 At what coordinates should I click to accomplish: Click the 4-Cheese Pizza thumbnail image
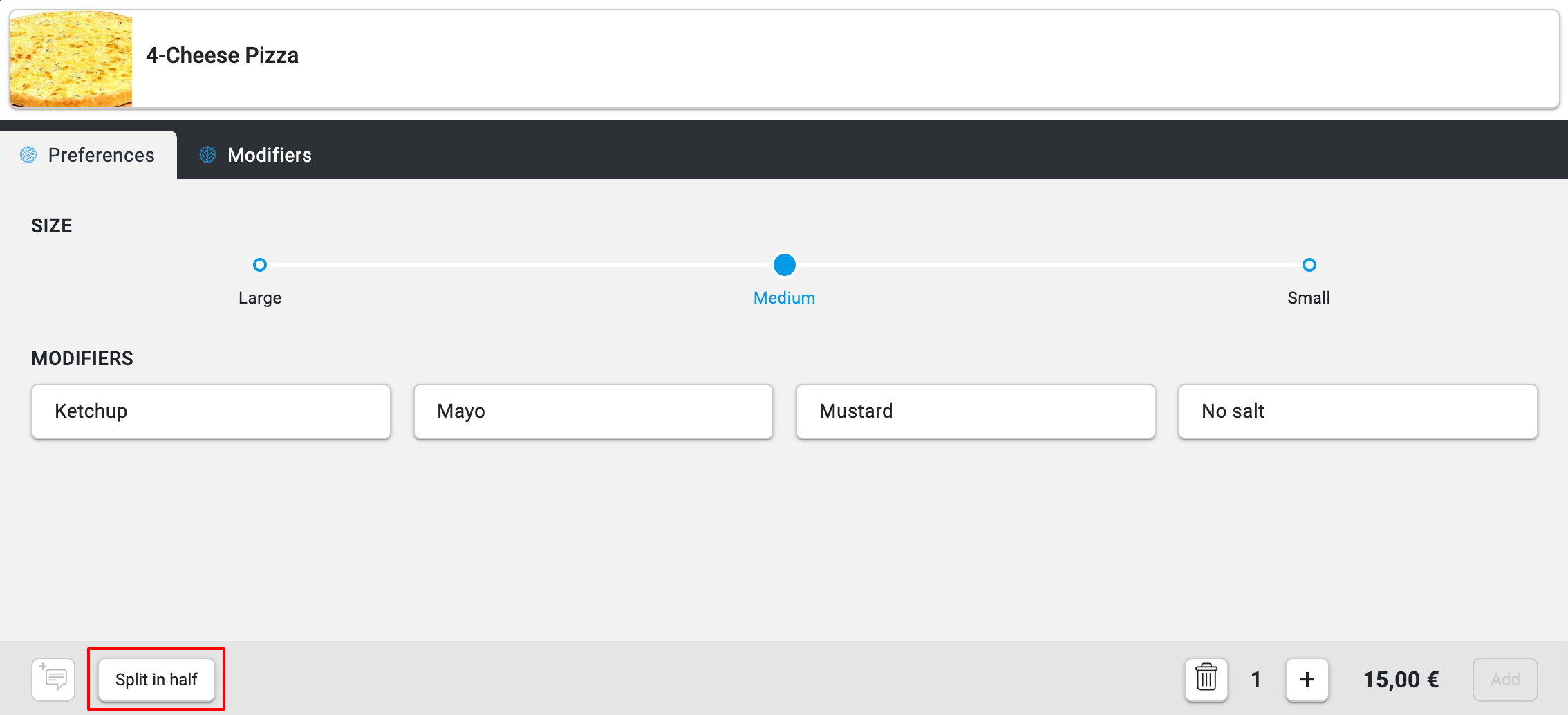point(71,59)
